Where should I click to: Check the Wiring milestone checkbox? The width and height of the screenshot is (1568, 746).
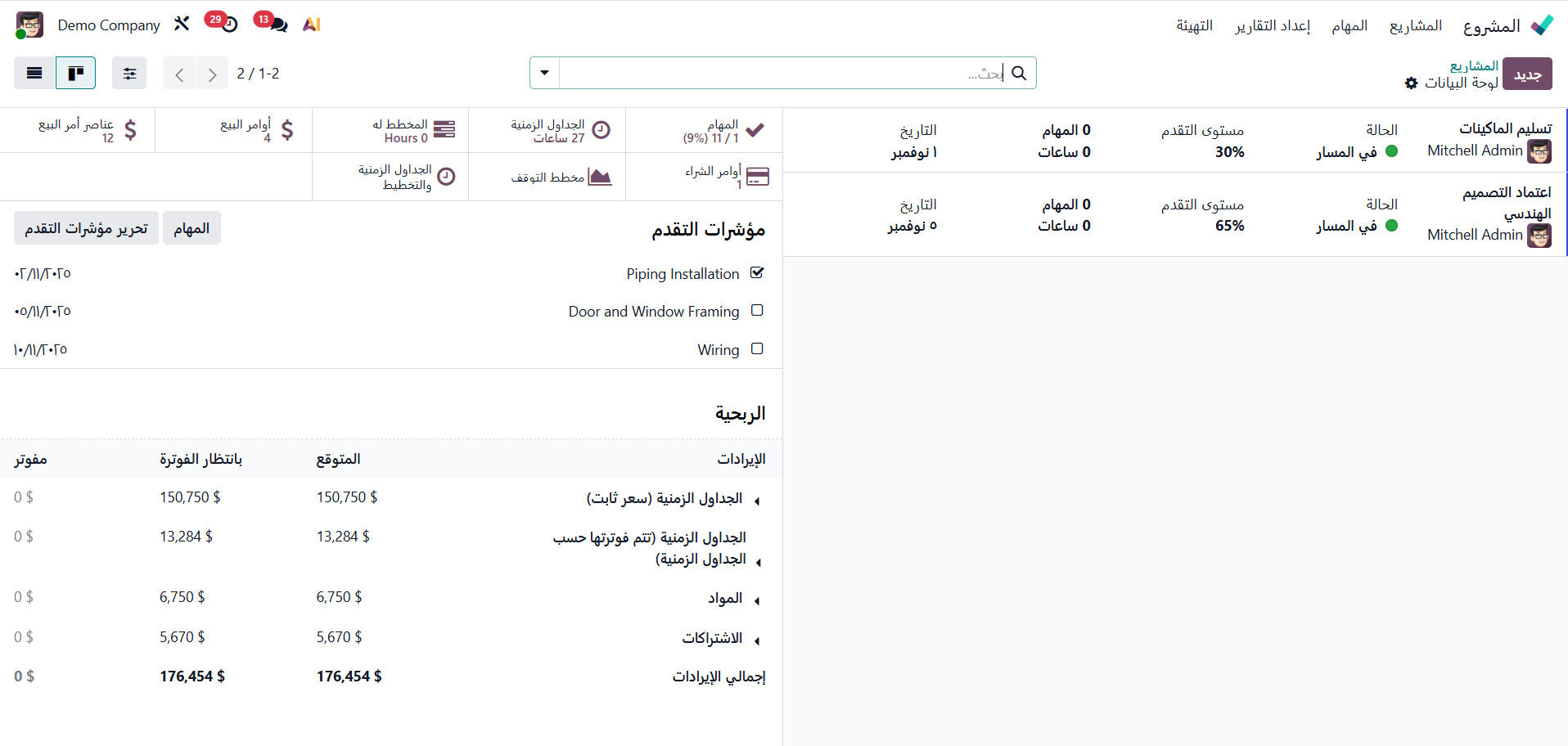point(757,349)
